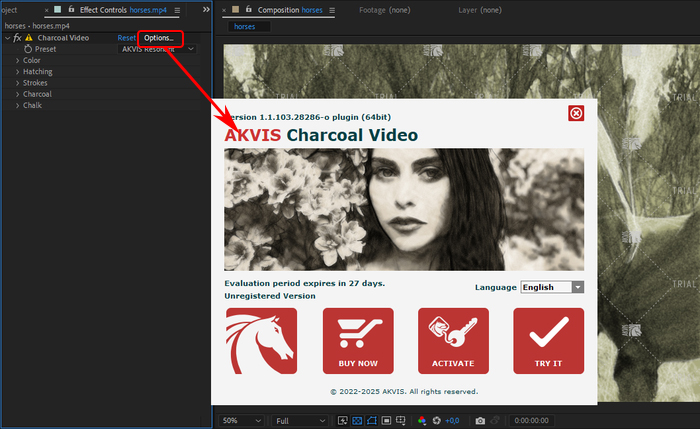Show hidden panels with double chevron
The height and width of the screenshot is (429, 700).
pyautogui.click(x=206, y=9)
